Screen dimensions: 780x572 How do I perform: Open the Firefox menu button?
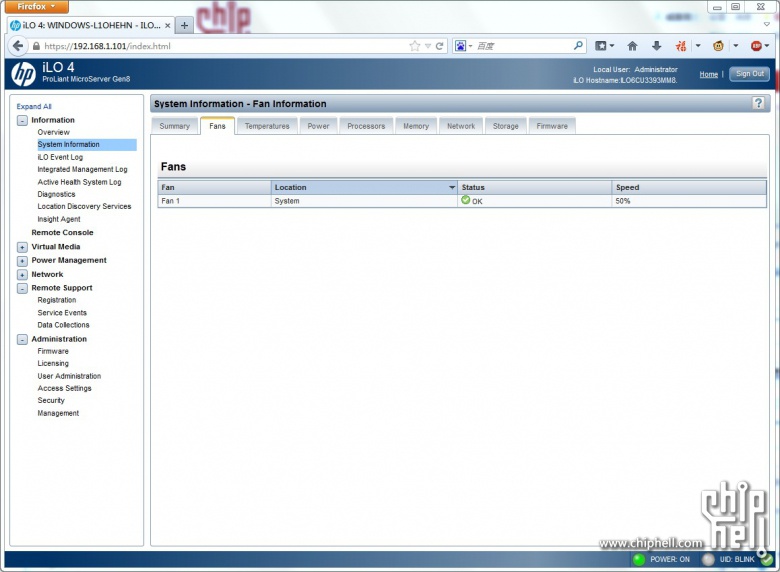(36, 6)
